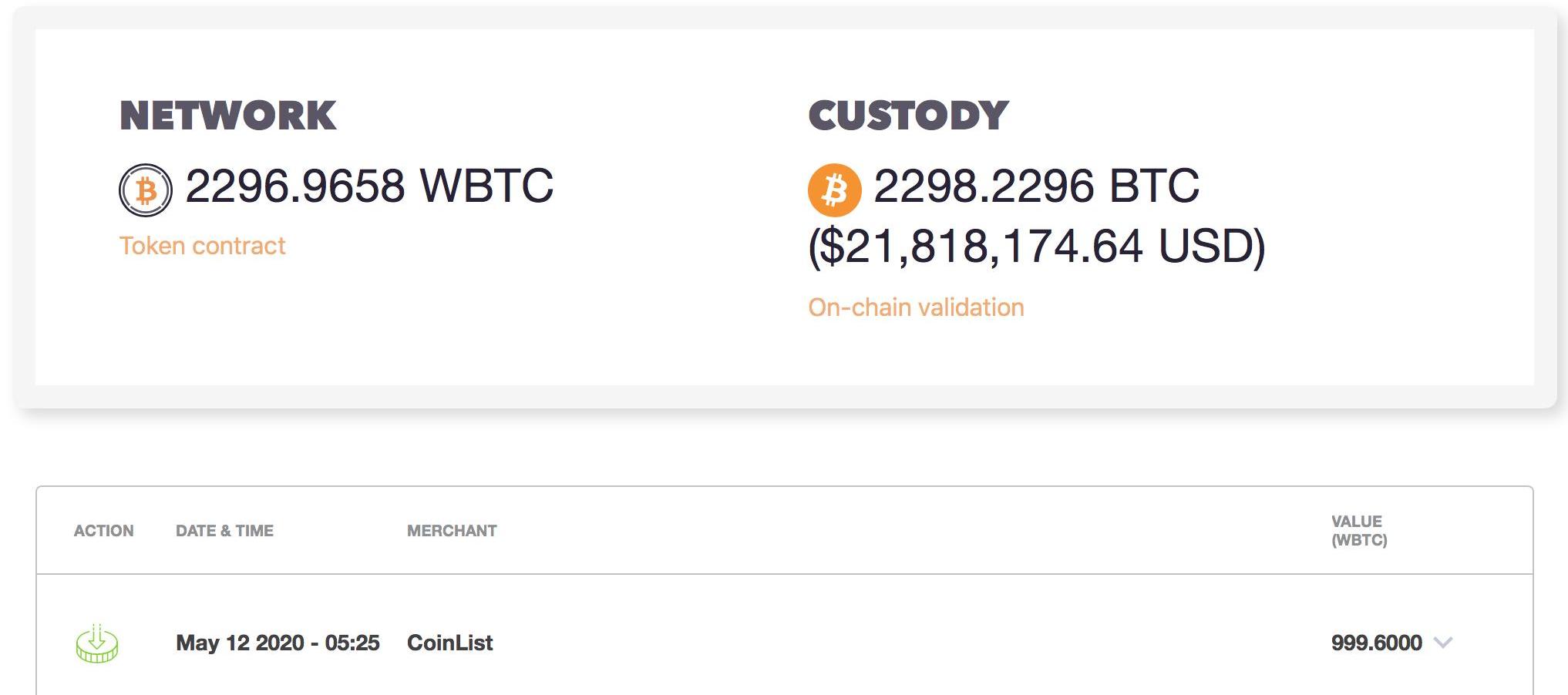Click the VALUE (WBTC) column header
Screen dimensions: 1568x695
(1358, 531)
